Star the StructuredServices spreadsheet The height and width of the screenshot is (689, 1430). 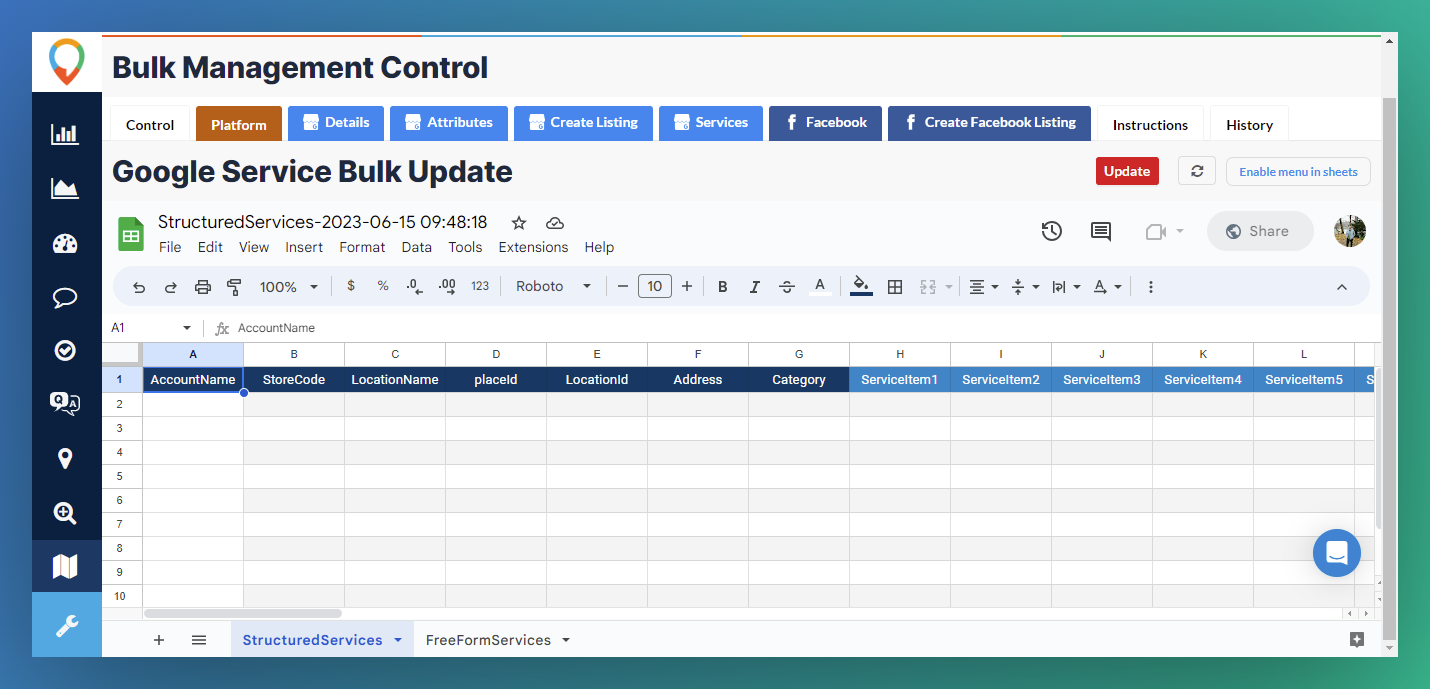(519, 223)
